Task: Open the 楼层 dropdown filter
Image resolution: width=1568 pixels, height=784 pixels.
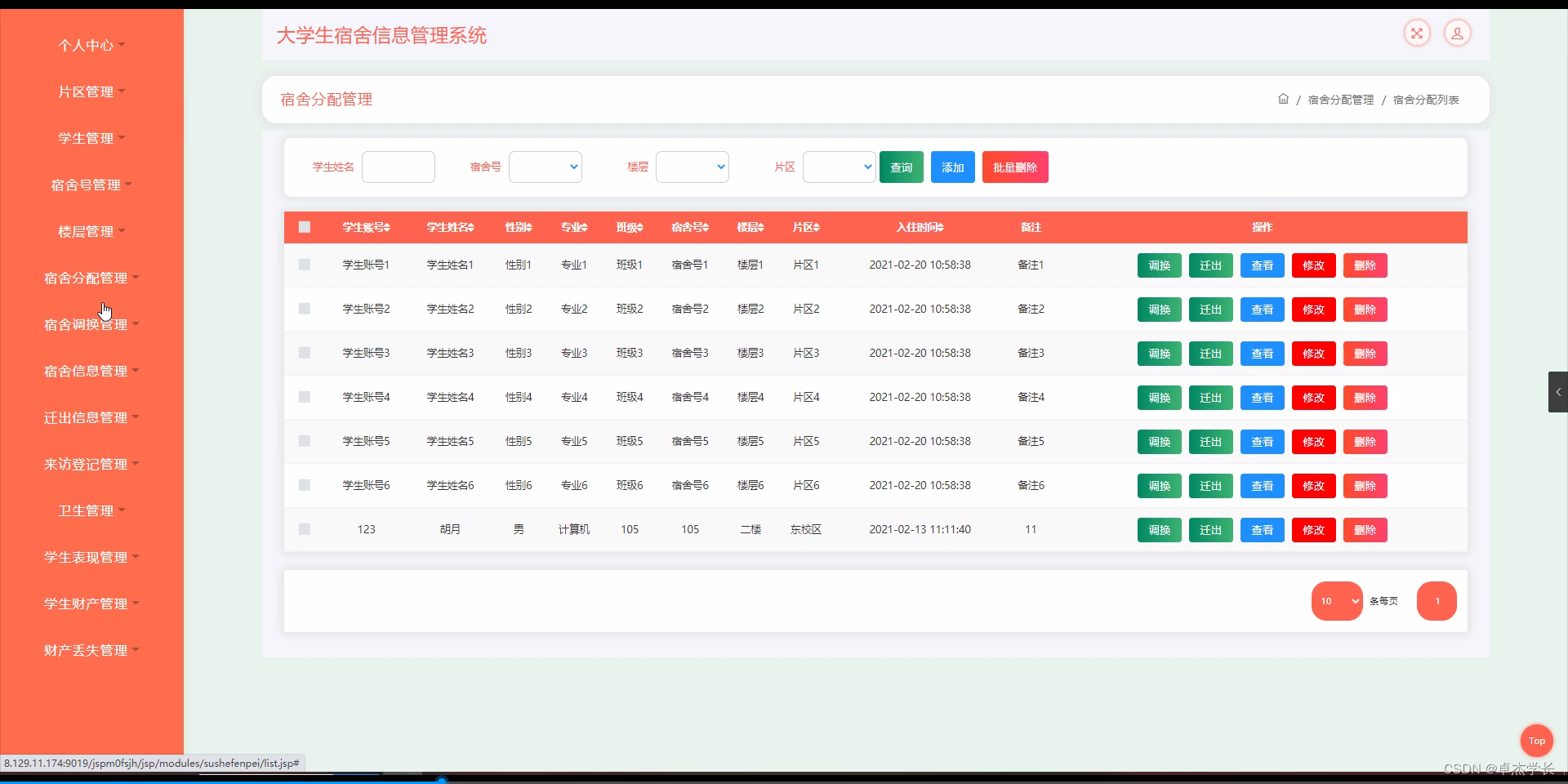Action: (x=692, y=167)
